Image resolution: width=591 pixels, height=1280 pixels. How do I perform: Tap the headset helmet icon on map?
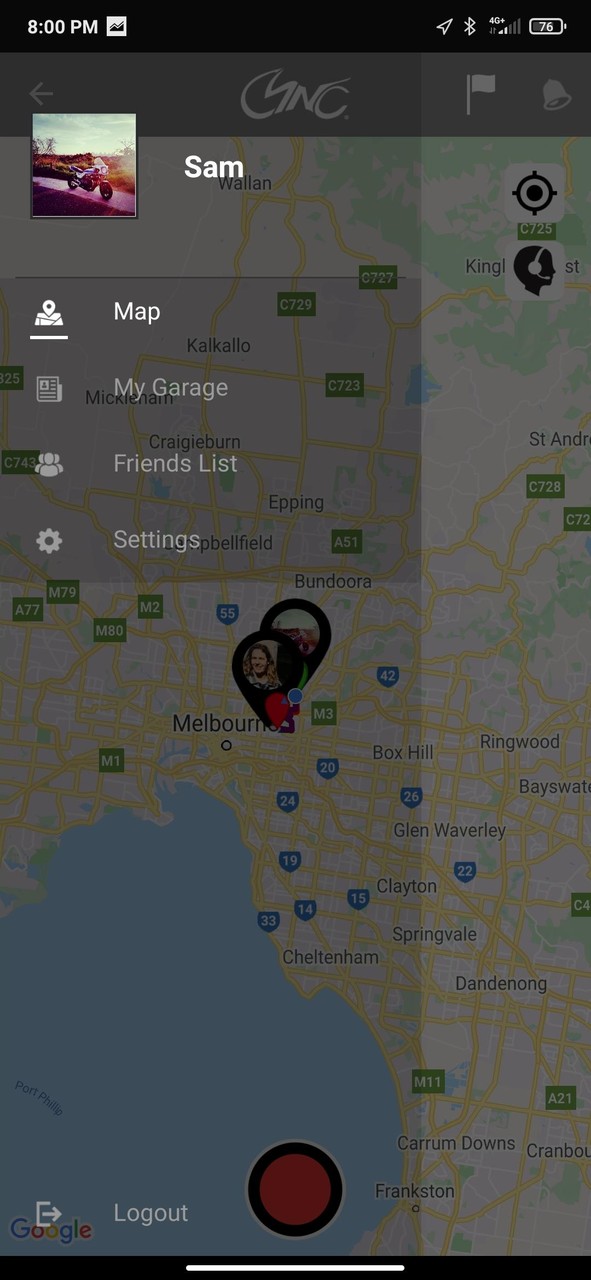click(534, 269)
